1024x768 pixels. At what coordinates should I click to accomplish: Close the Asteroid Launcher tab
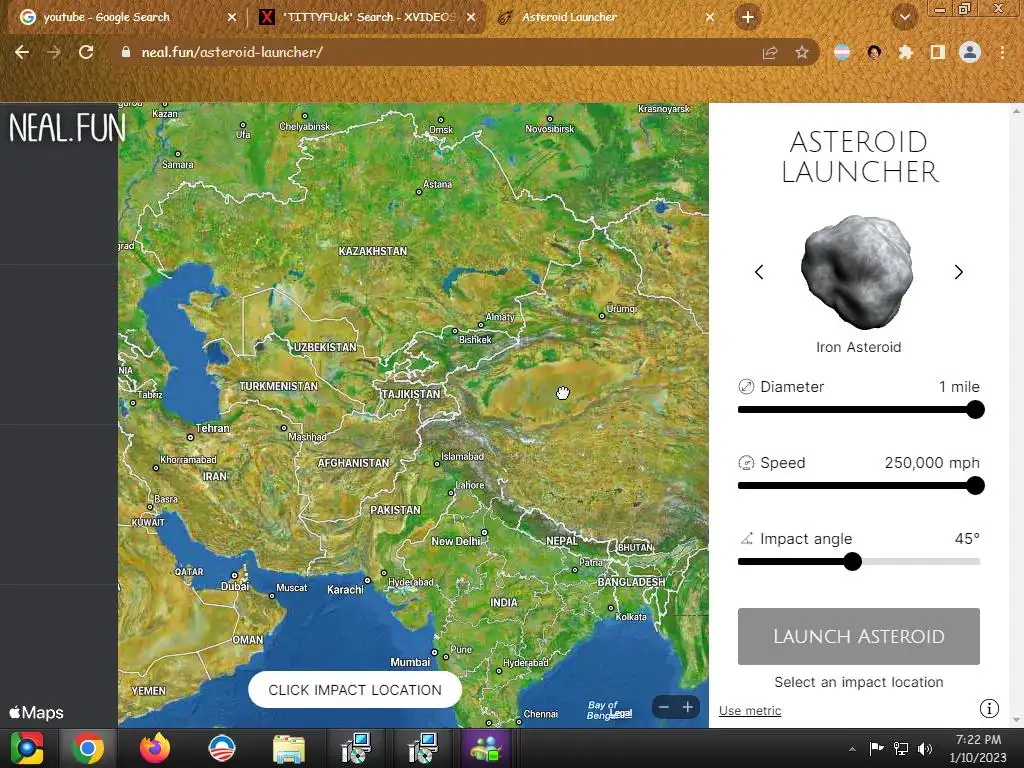pos(710,17)
